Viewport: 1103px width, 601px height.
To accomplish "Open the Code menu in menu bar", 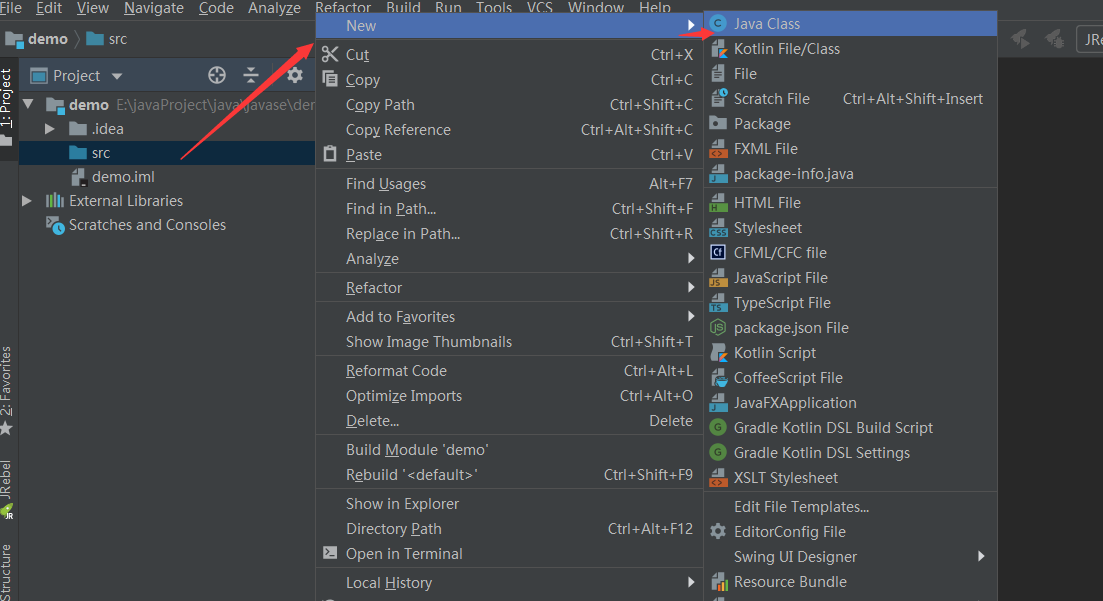I will 216,8.
